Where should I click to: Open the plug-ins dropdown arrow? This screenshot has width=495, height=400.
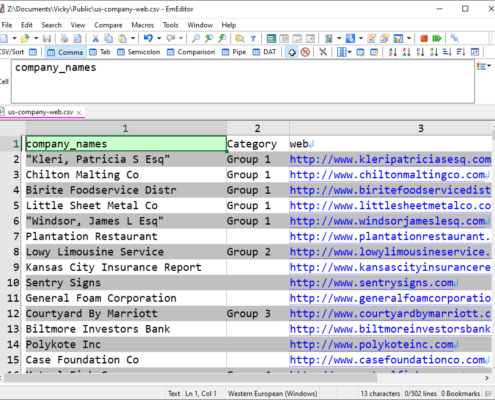[x=361, y=38]
